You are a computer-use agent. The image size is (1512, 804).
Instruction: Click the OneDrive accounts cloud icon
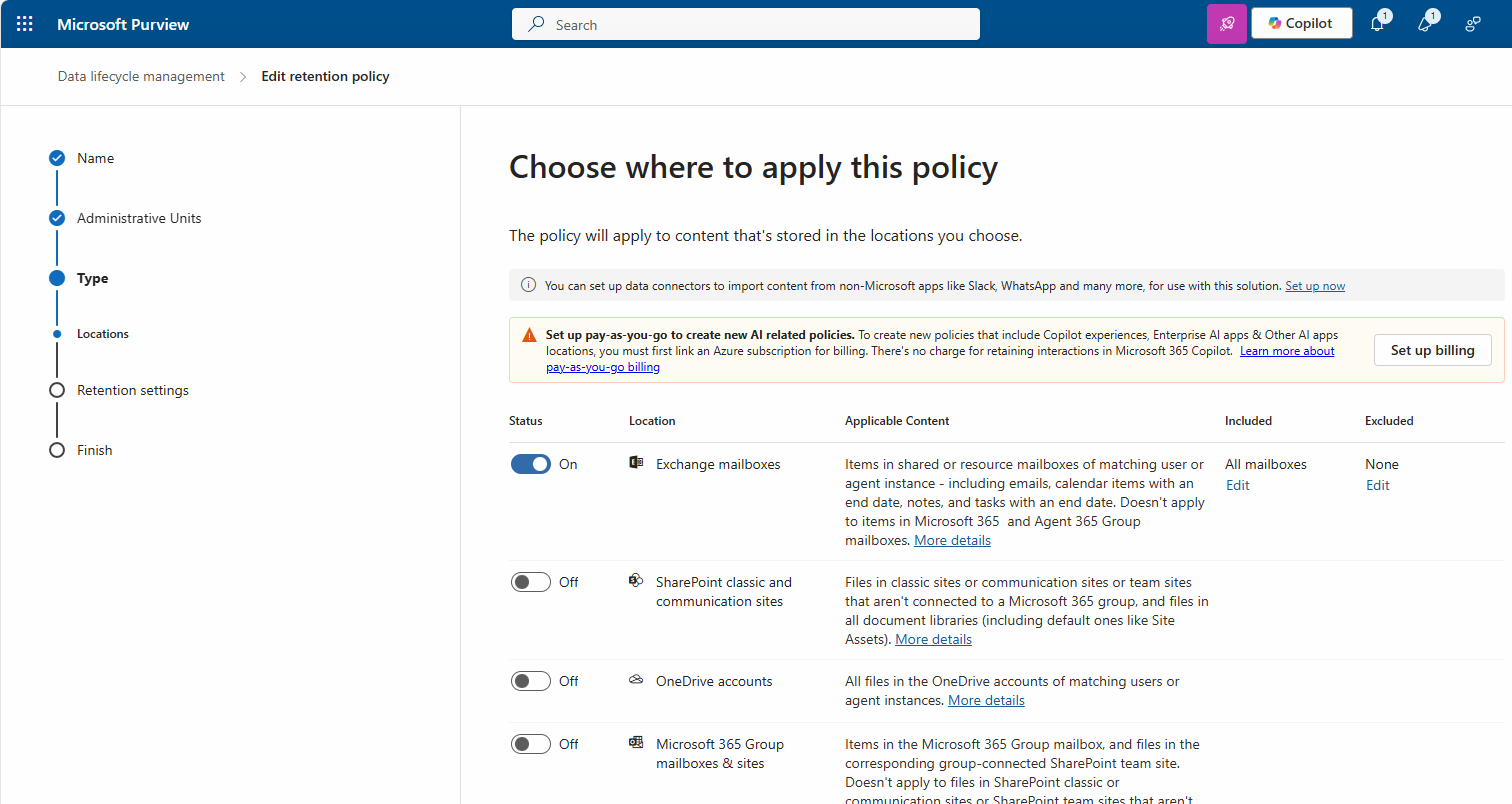636,680
